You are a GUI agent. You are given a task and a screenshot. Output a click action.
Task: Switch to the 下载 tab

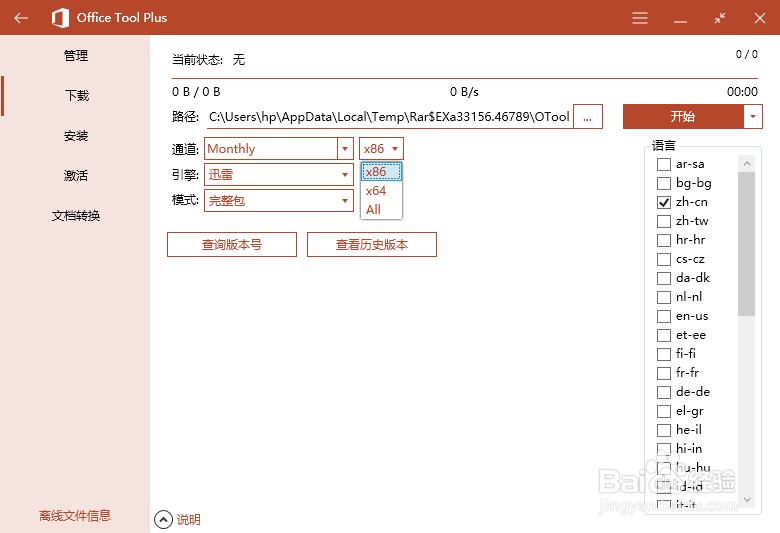click(x=76, y=96)
